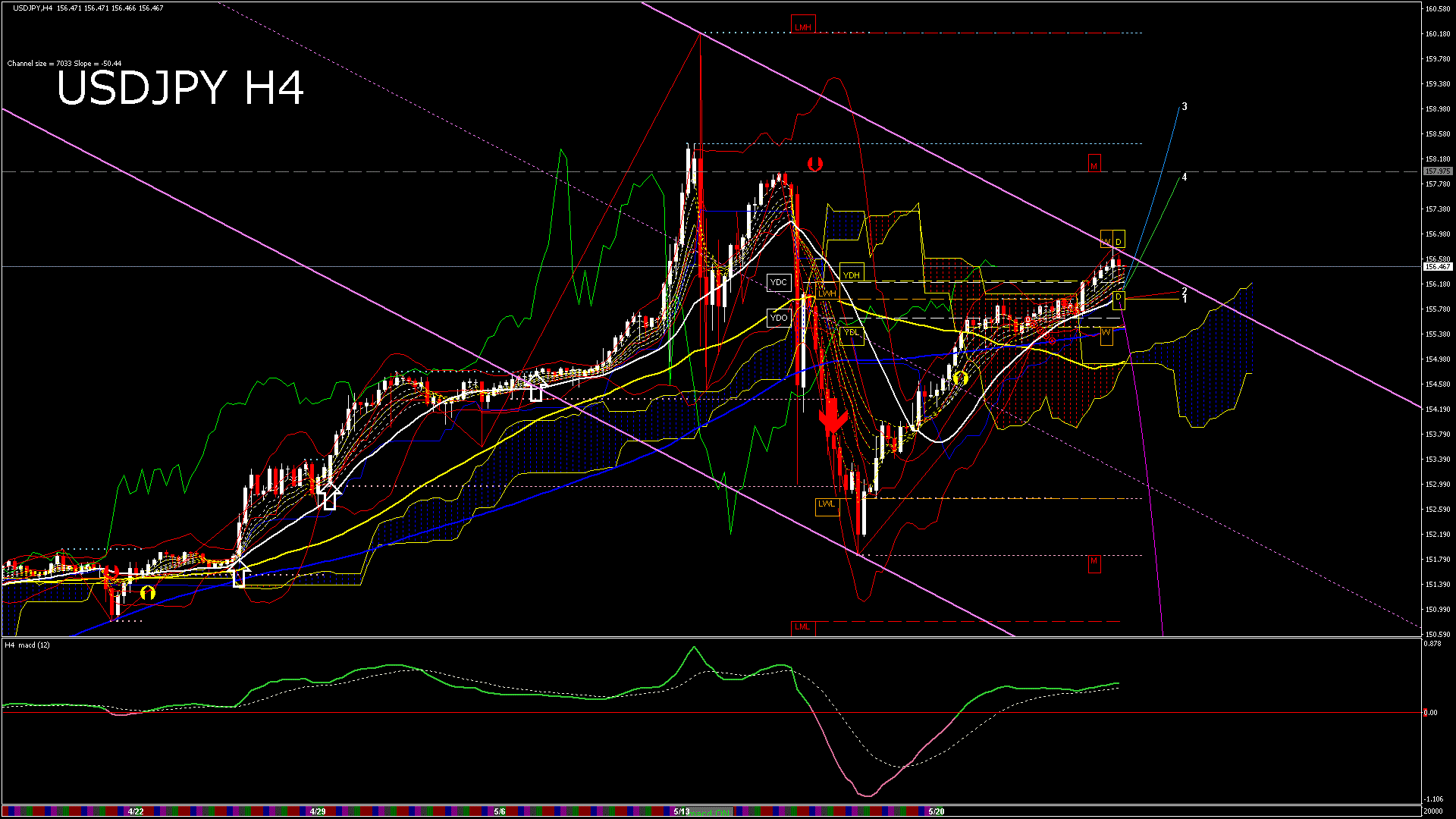Click the lower red M label box

tap(1094, 563)
